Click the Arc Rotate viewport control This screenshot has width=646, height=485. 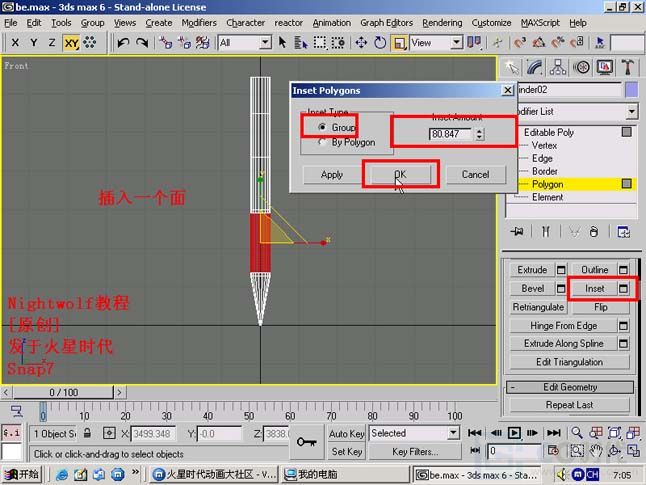coord(614,451)
